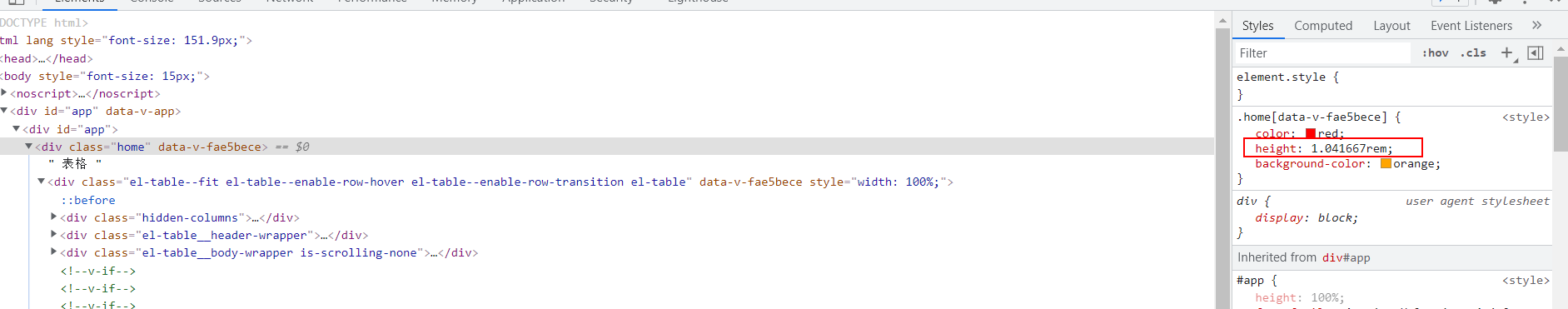Select the DOCTYPE html row
Image resolution: width=1568 pixels, height=309 pixels.
(44, 22)
